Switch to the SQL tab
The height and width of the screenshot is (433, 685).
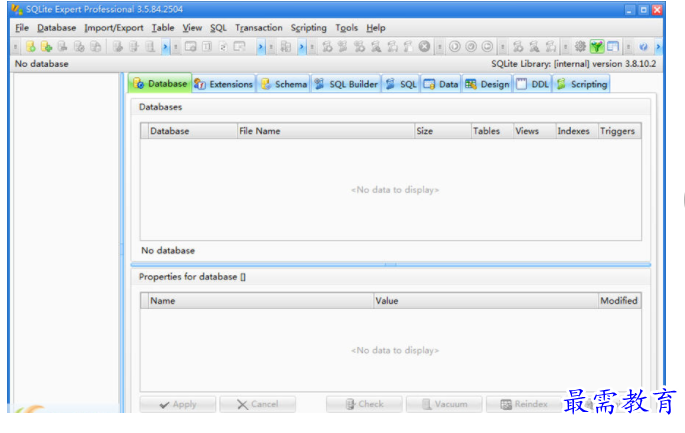(x=401, y=84)
